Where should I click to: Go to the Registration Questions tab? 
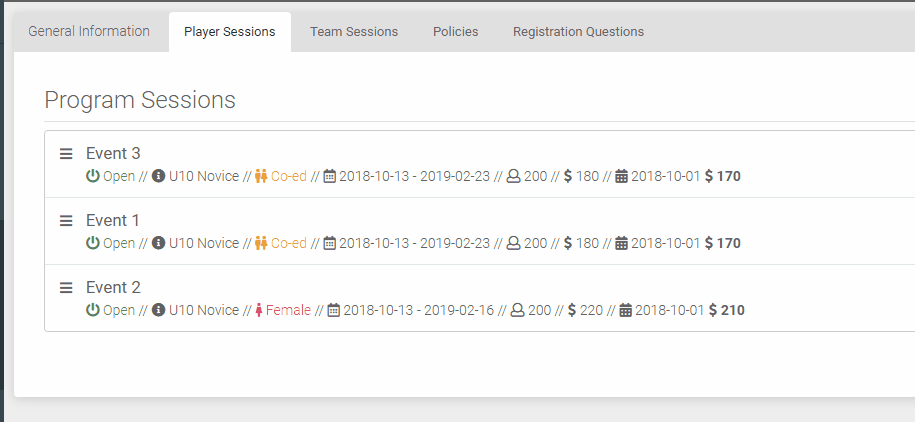(x=578, y=31)
